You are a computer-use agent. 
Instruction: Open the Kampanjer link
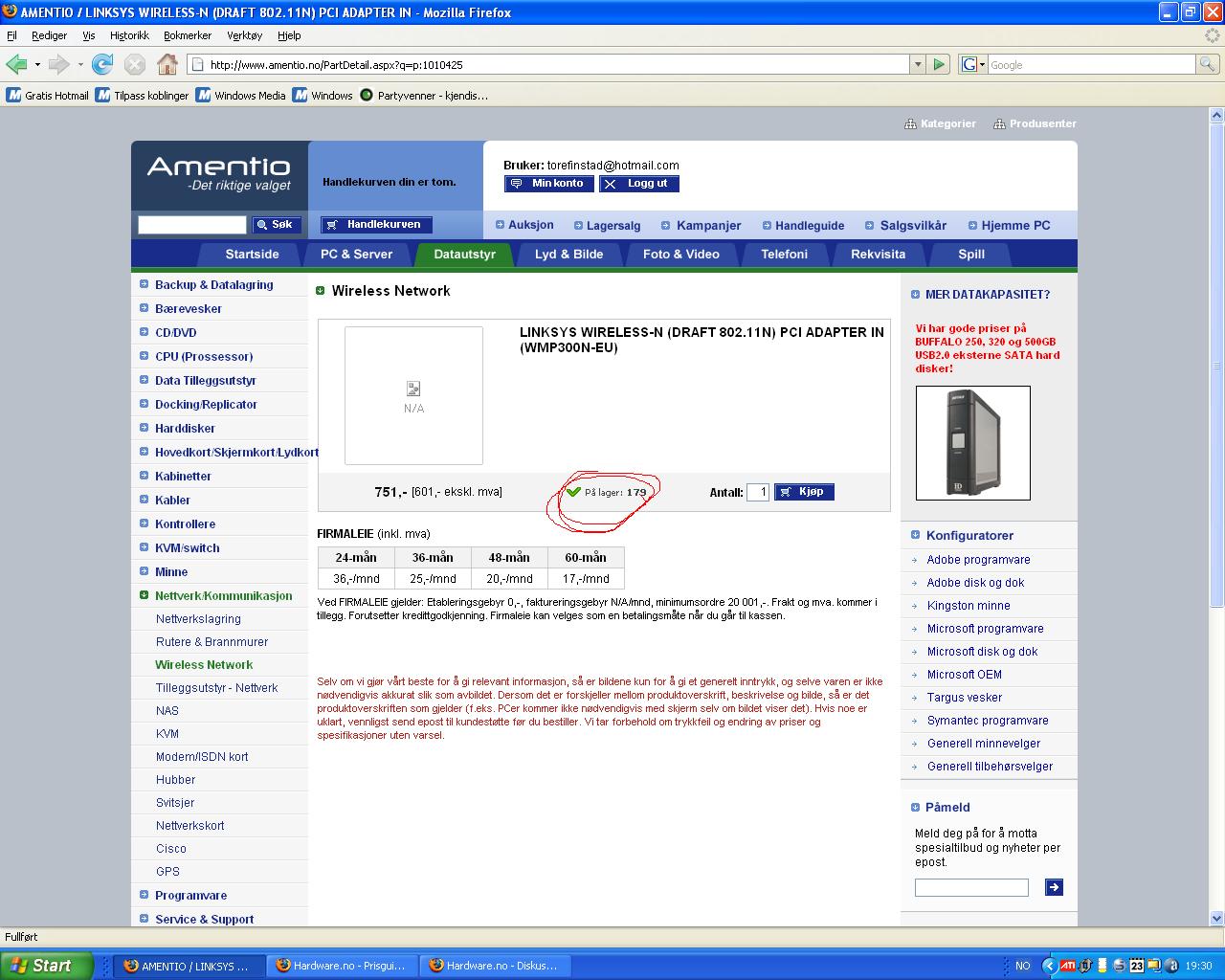click(x=701, y=225)
